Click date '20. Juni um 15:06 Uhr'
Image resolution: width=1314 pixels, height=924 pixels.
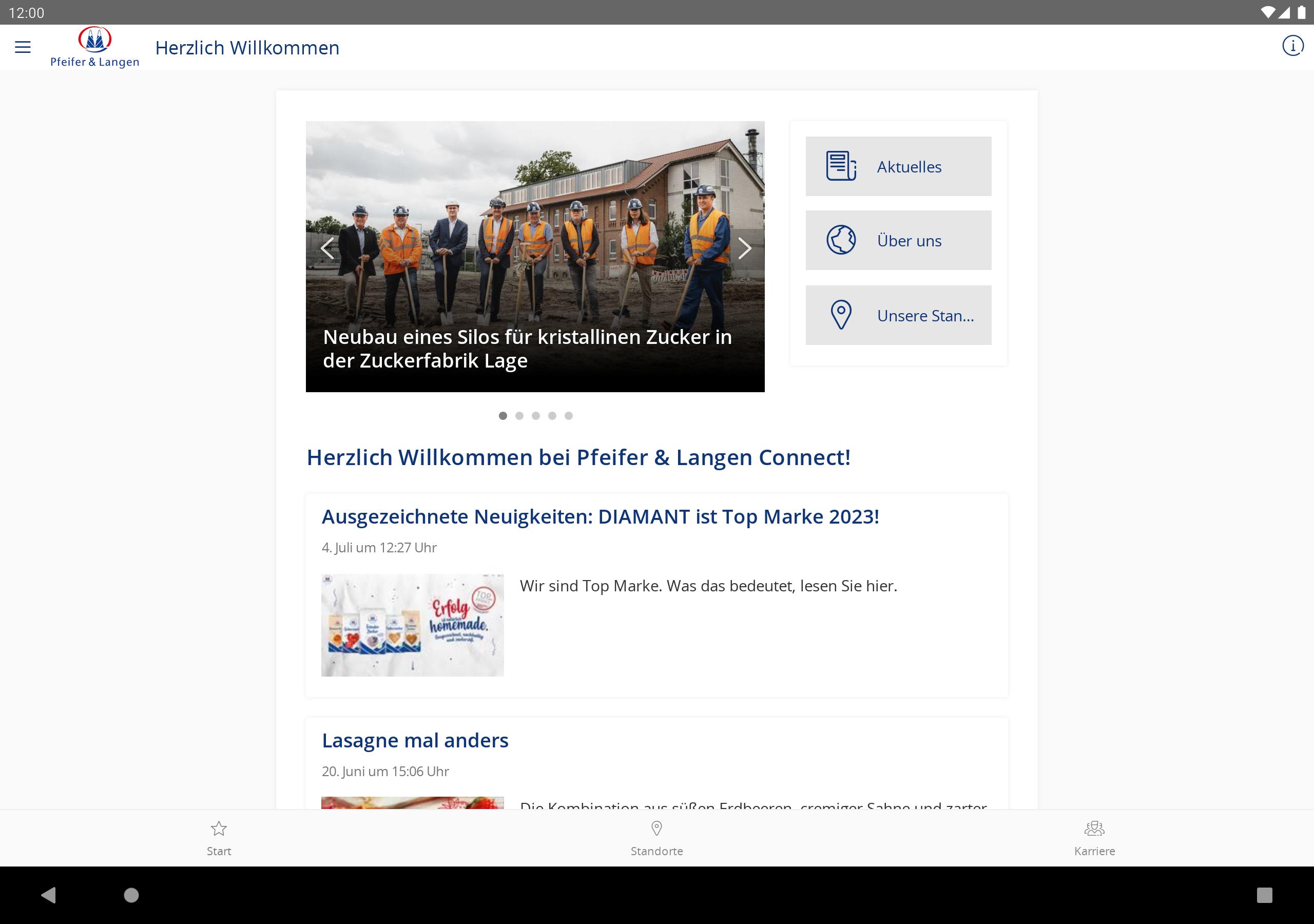(x=385, y=772)
